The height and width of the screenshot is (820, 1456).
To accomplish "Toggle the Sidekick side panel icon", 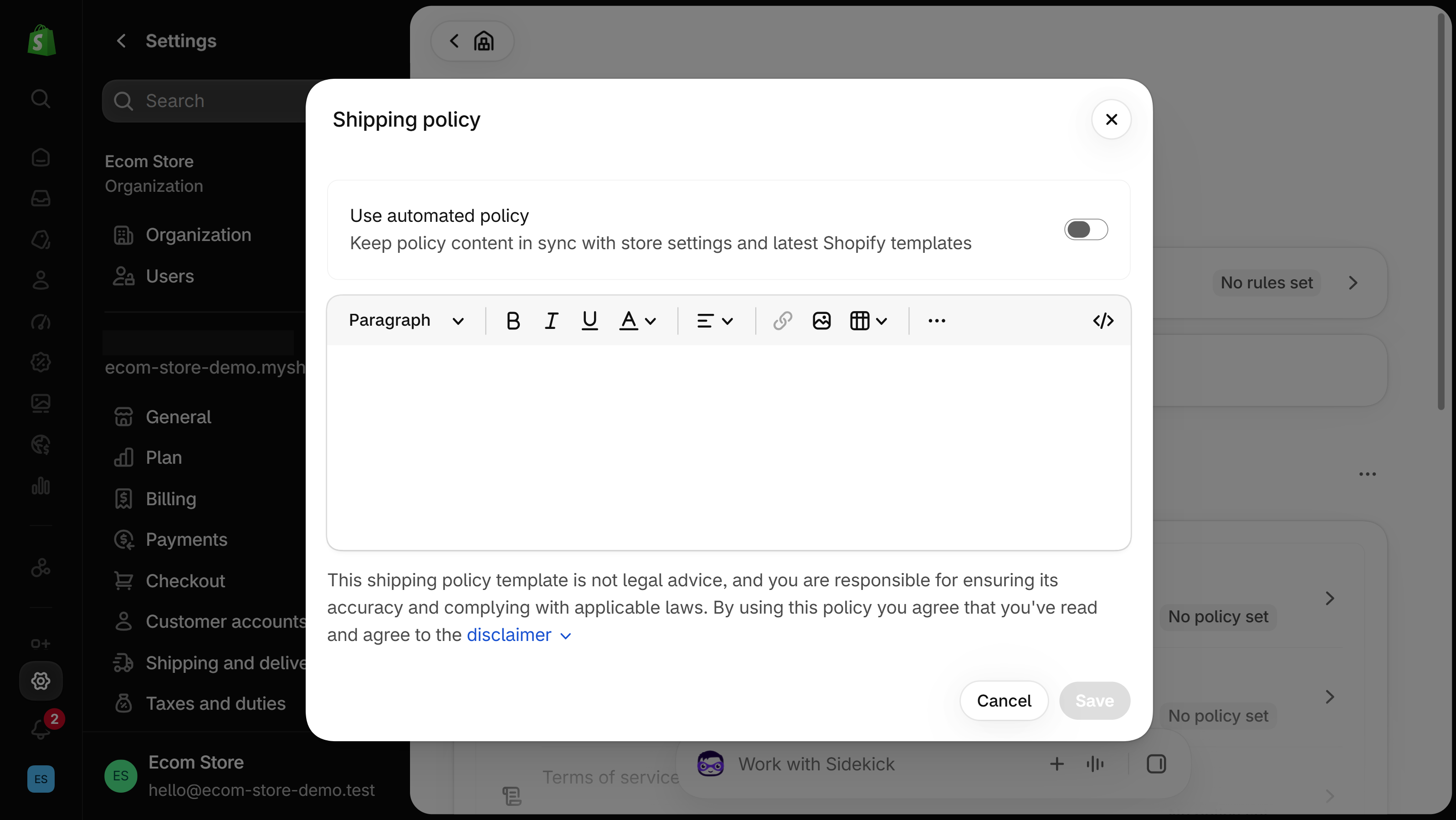I will [1156, 764].
